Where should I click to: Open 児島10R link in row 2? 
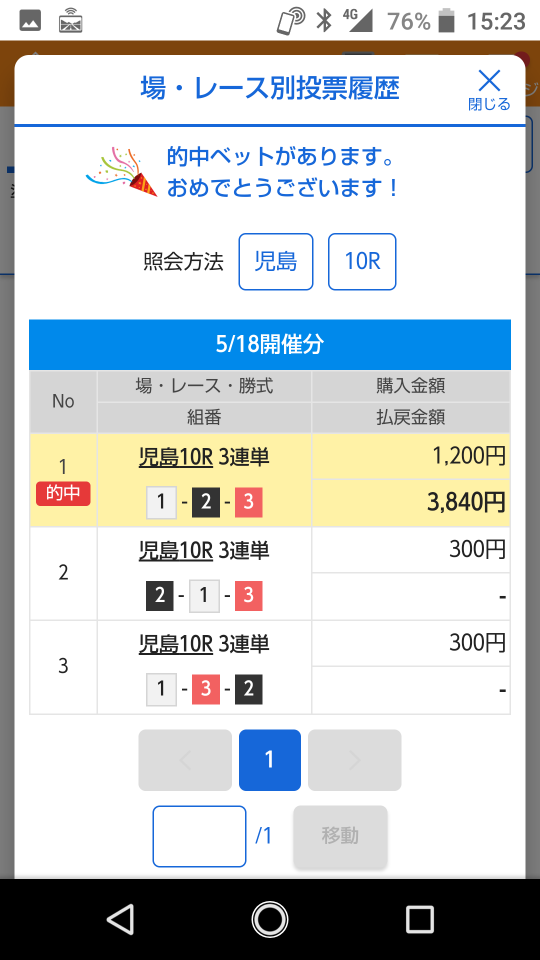tap(176, 550)
